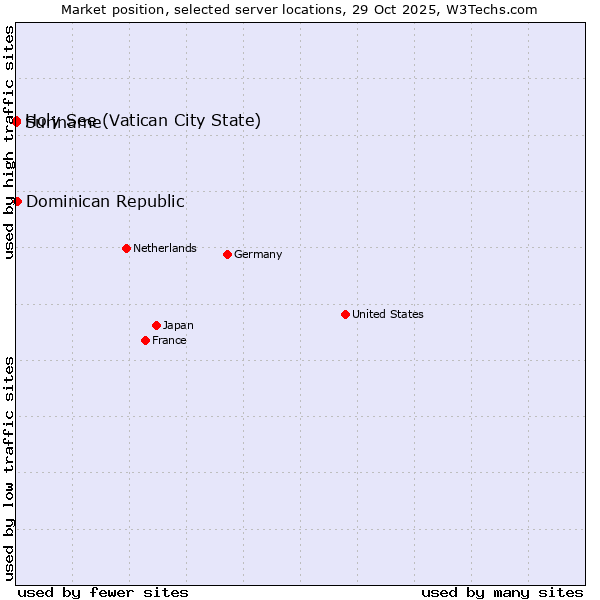Click the red dot for Germany

coord(227,254)
